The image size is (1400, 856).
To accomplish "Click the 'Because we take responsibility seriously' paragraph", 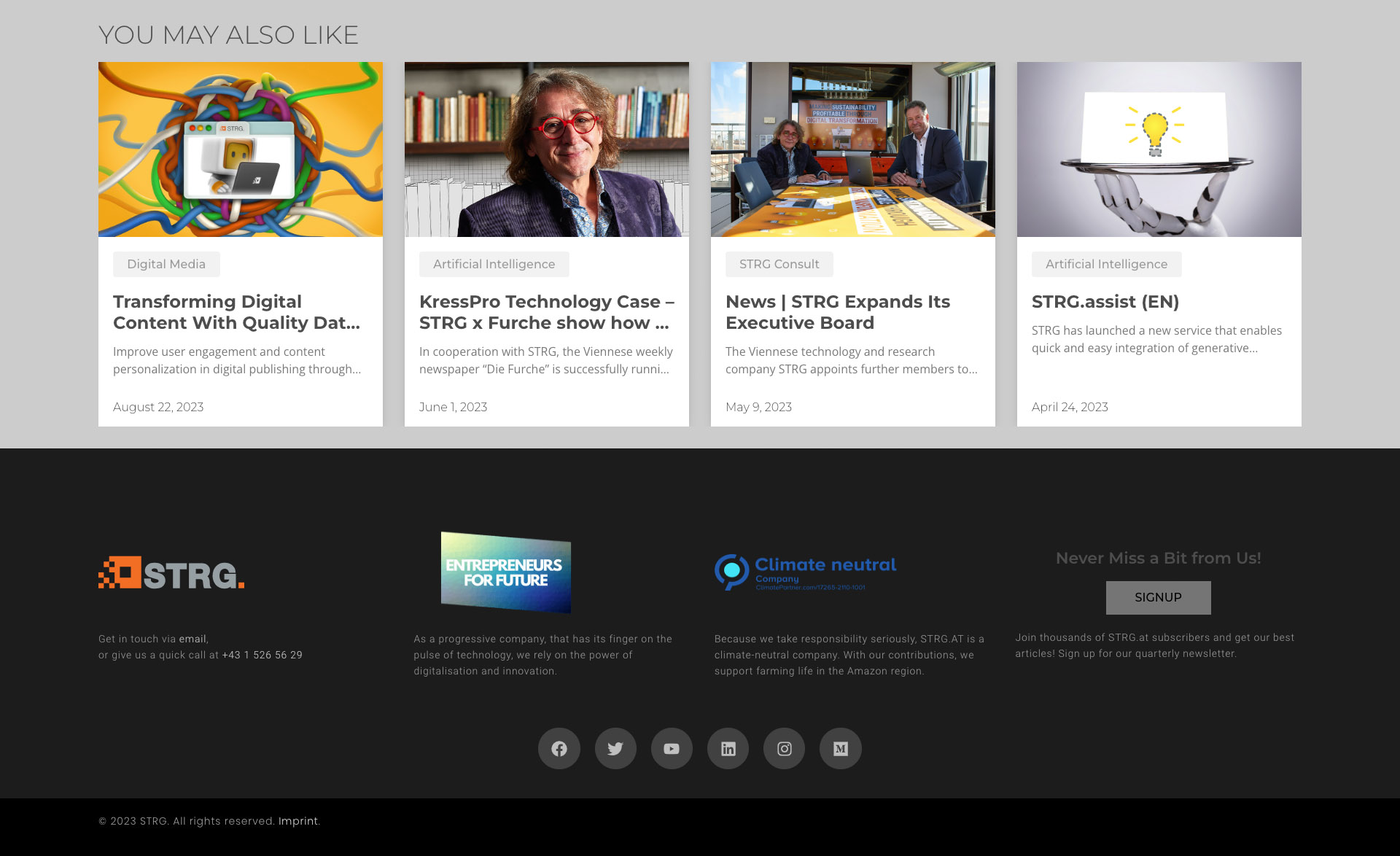I will click(x=849, y=655).
